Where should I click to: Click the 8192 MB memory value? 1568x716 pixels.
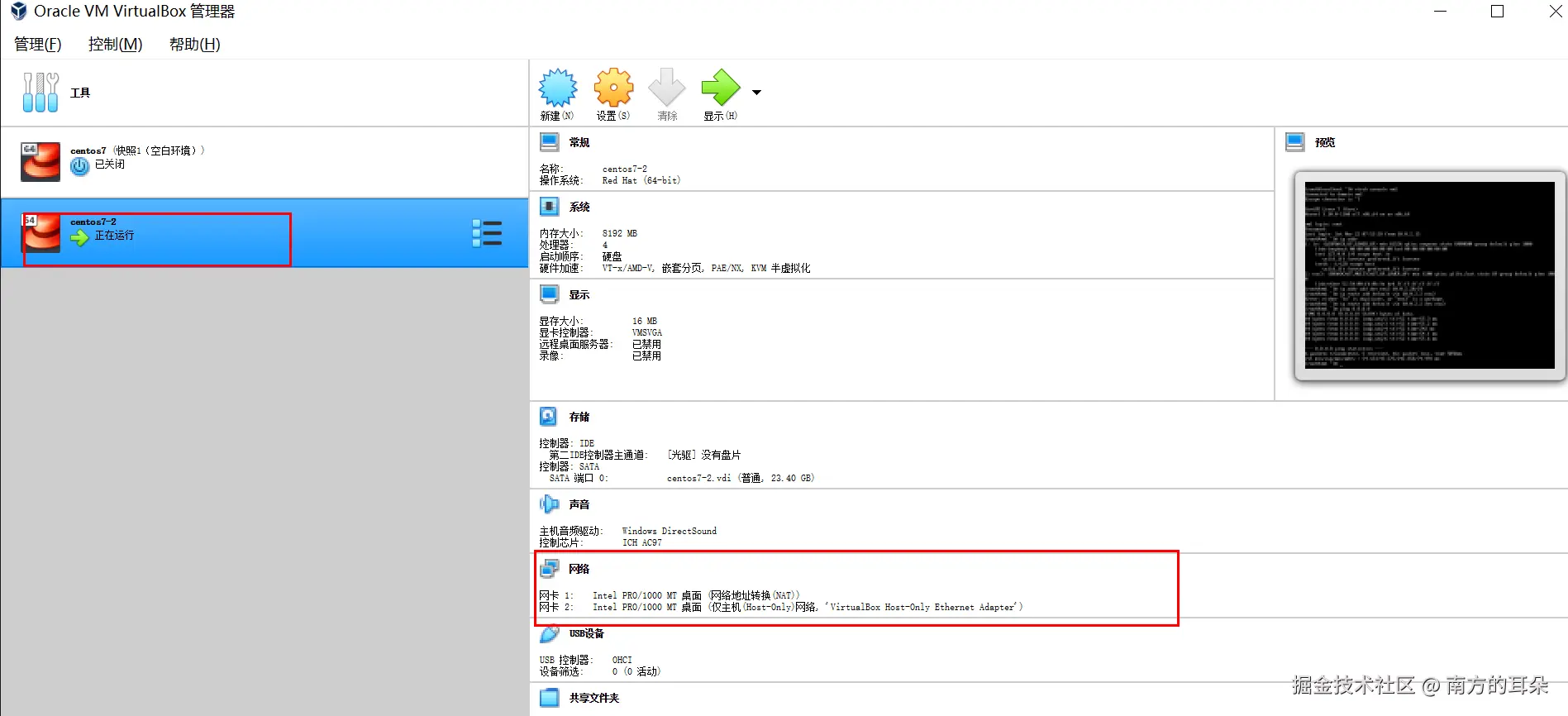click(620, 233)
